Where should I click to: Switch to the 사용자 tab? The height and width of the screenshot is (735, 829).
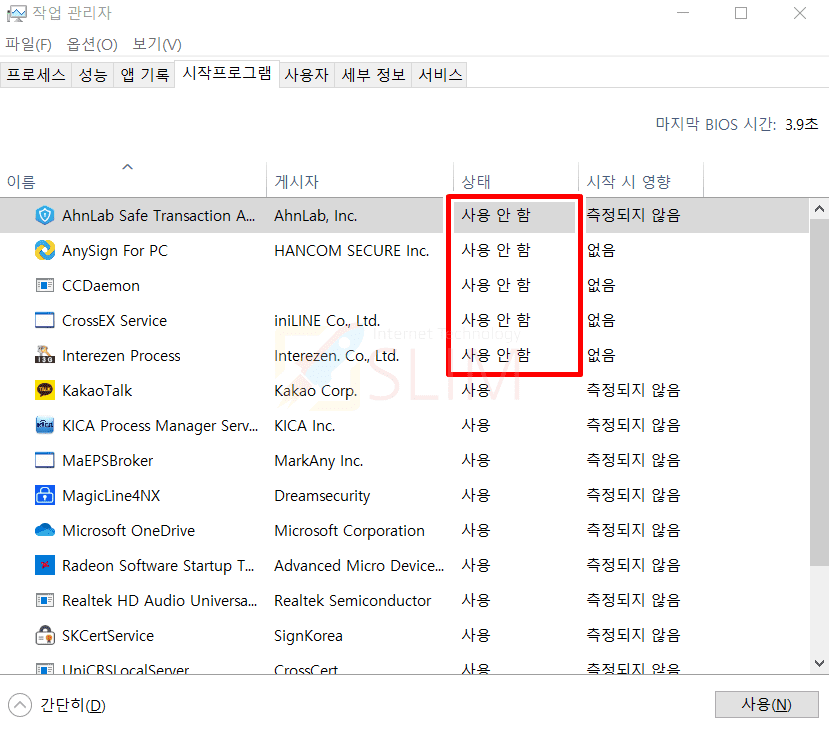click(x=307, y=75)
